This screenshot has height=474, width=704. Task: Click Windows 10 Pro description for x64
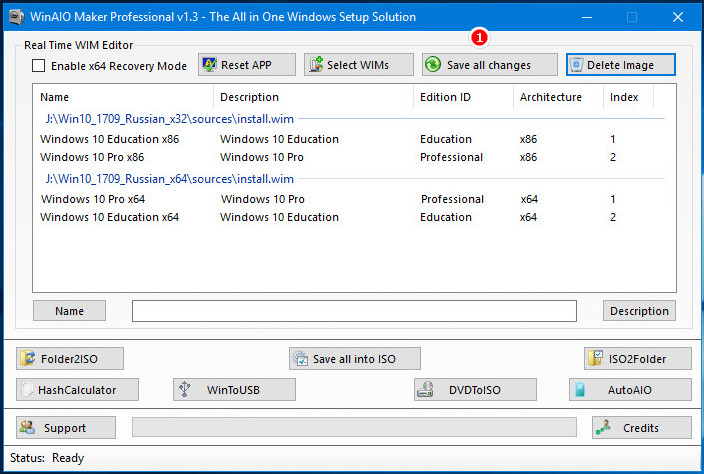263,199
